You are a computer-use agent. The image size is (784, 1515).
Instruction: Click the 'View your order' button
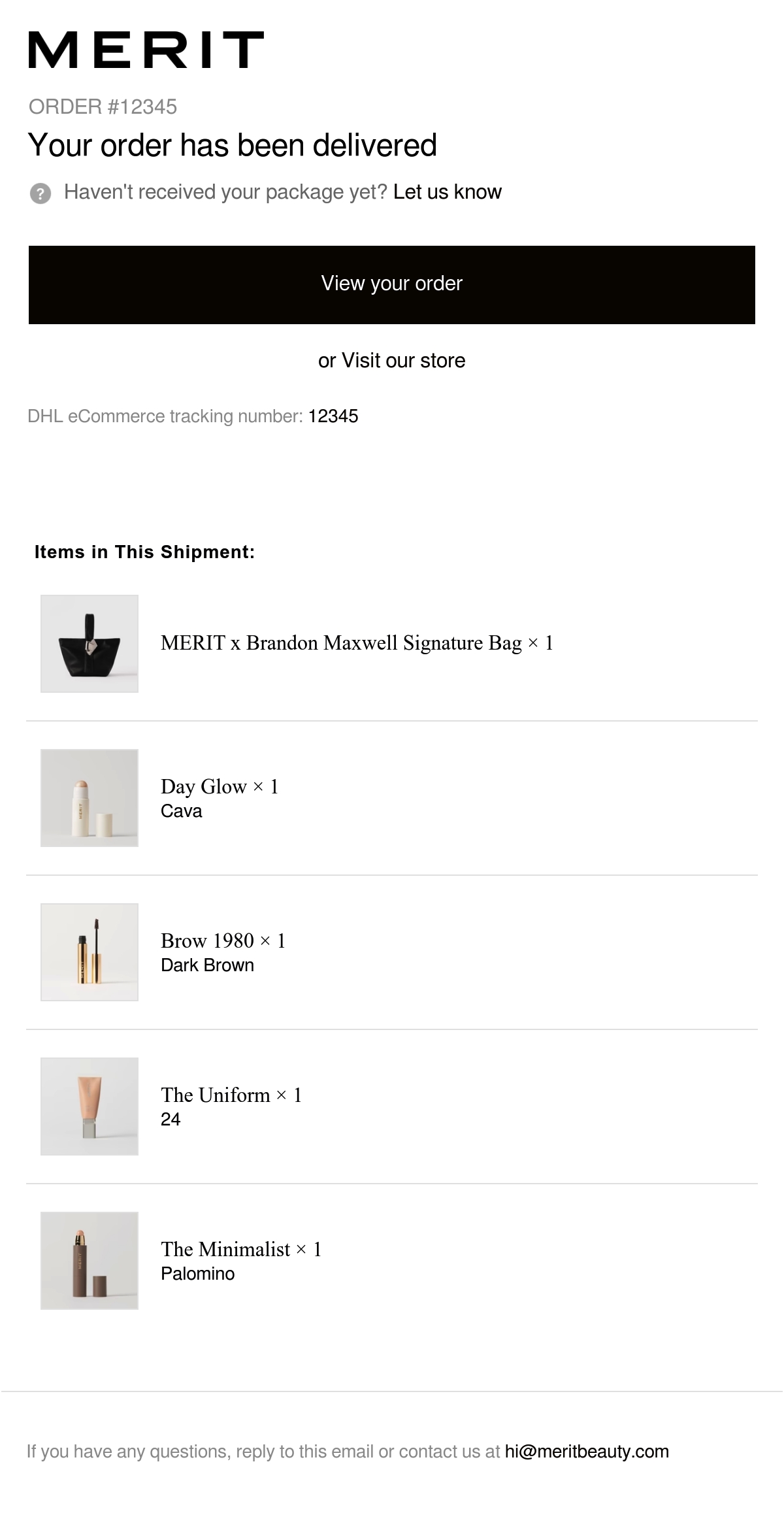click(x=392, y=285)
